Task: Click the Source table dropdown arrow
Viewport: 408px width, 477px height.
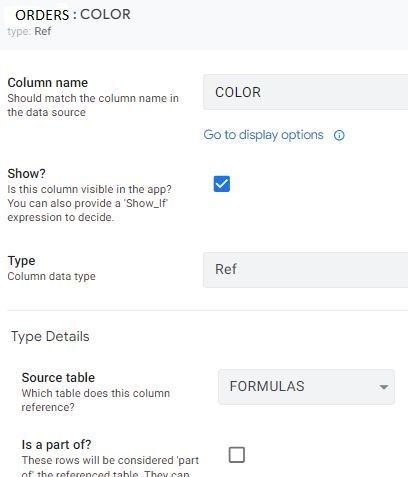Action: pos(384,387)
